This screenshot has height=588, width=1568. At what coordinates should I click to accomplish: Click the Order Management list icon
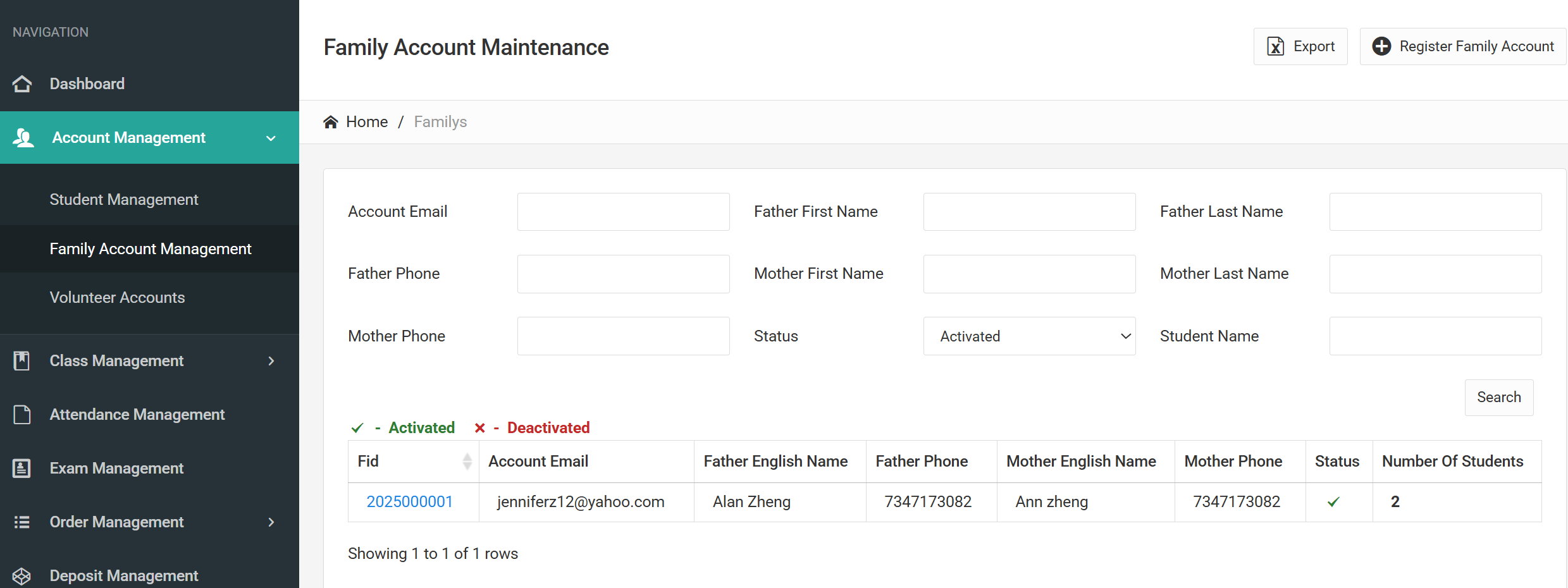coord(22,522)
